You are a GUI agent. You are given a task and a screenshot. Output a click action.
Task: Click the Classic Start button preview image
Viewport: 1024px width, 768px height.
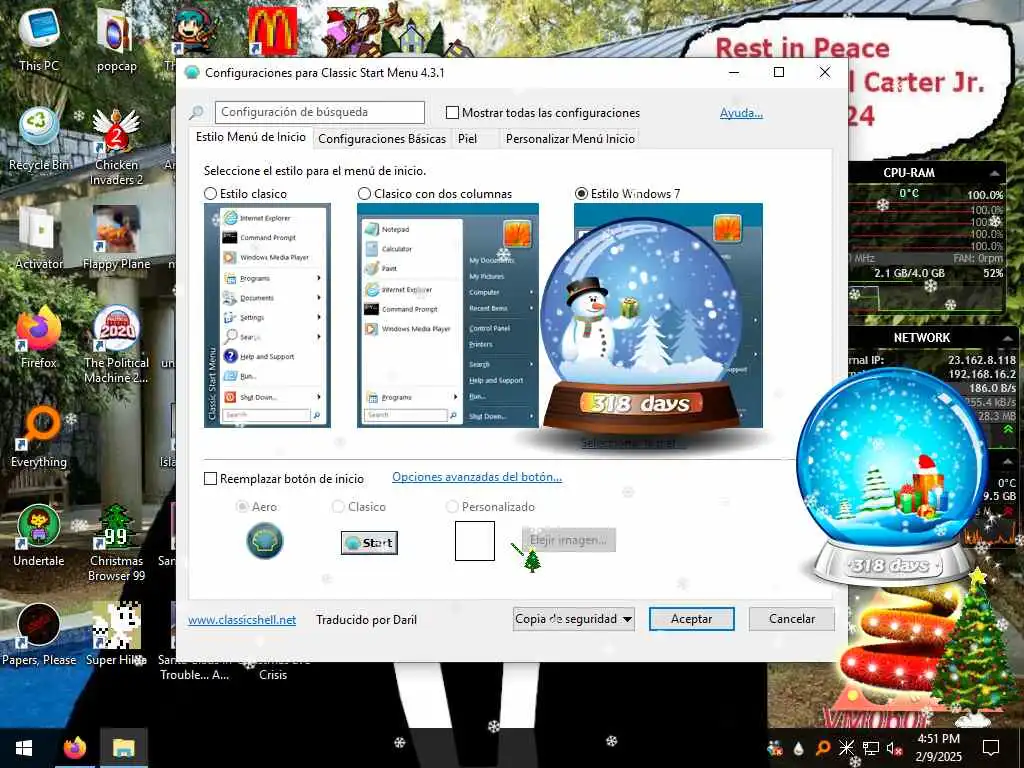[x=369, y=543]
